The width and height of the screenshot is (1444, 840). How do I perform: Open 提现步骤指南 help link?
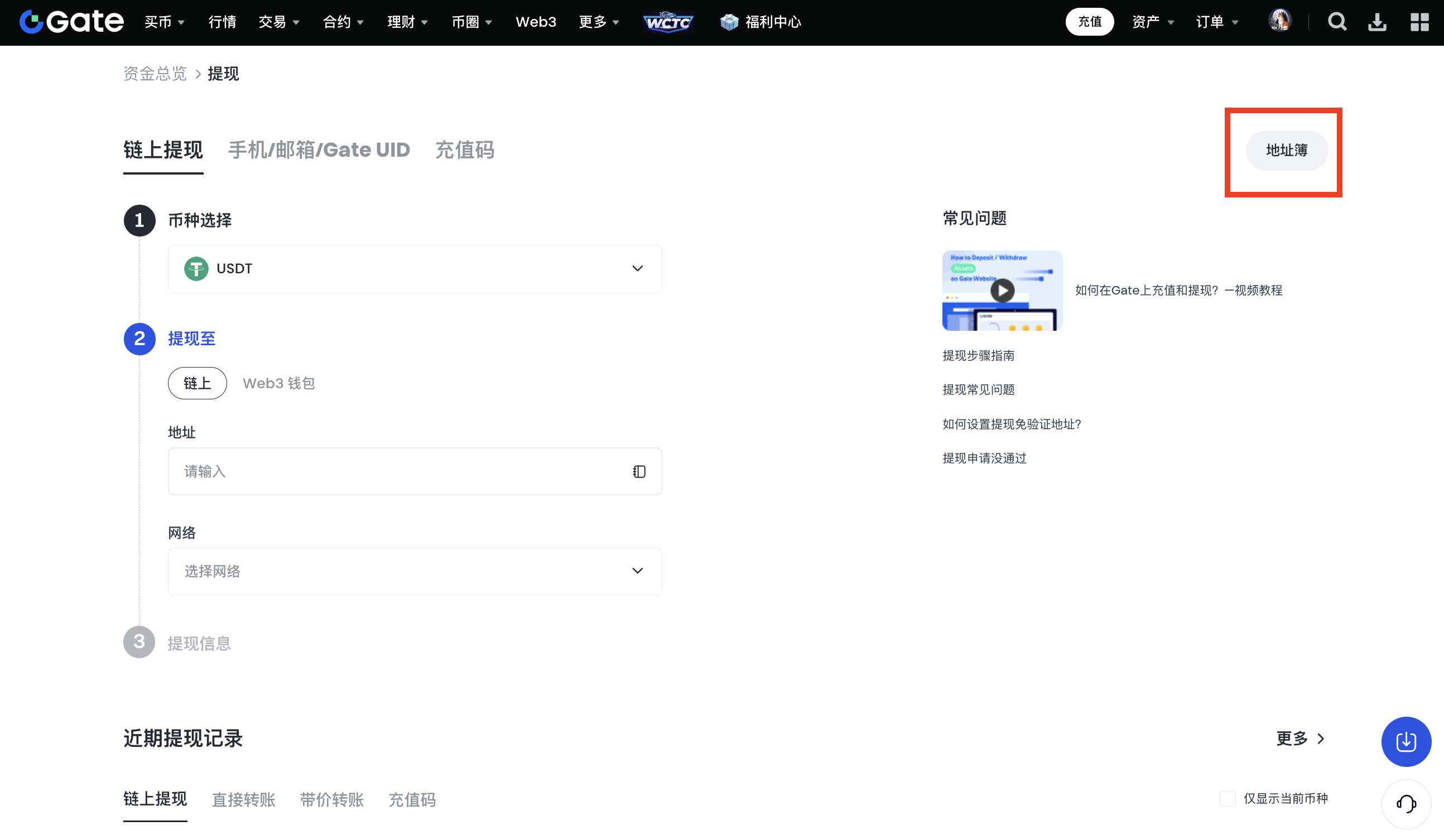(x=978, y=356)
